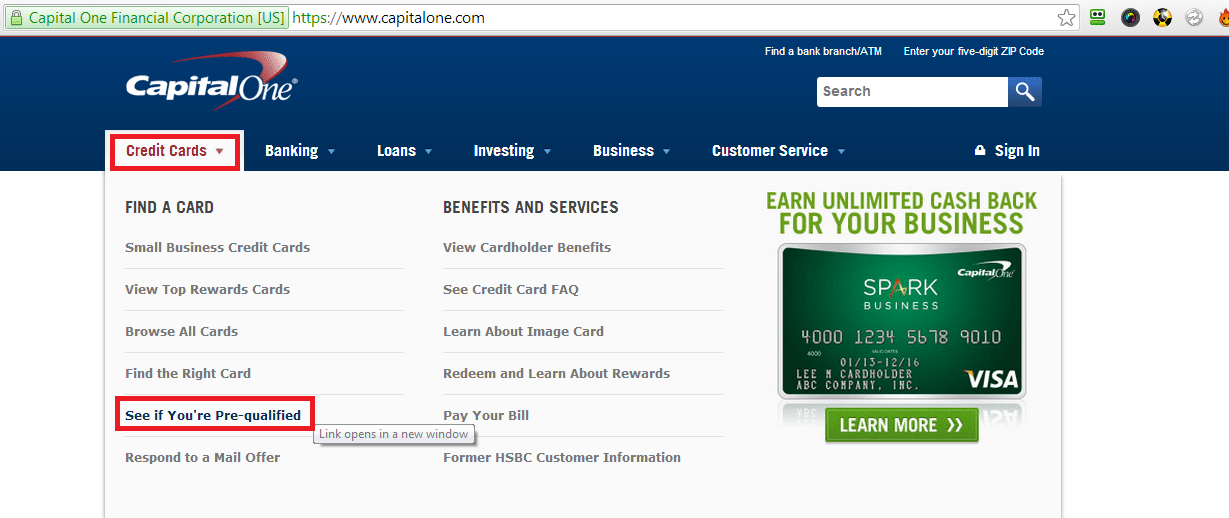Viewport: 1229px width, 518px height.
Task: Click Enter your five-digit ZIP Code link
Action: [x=973, y=51]
